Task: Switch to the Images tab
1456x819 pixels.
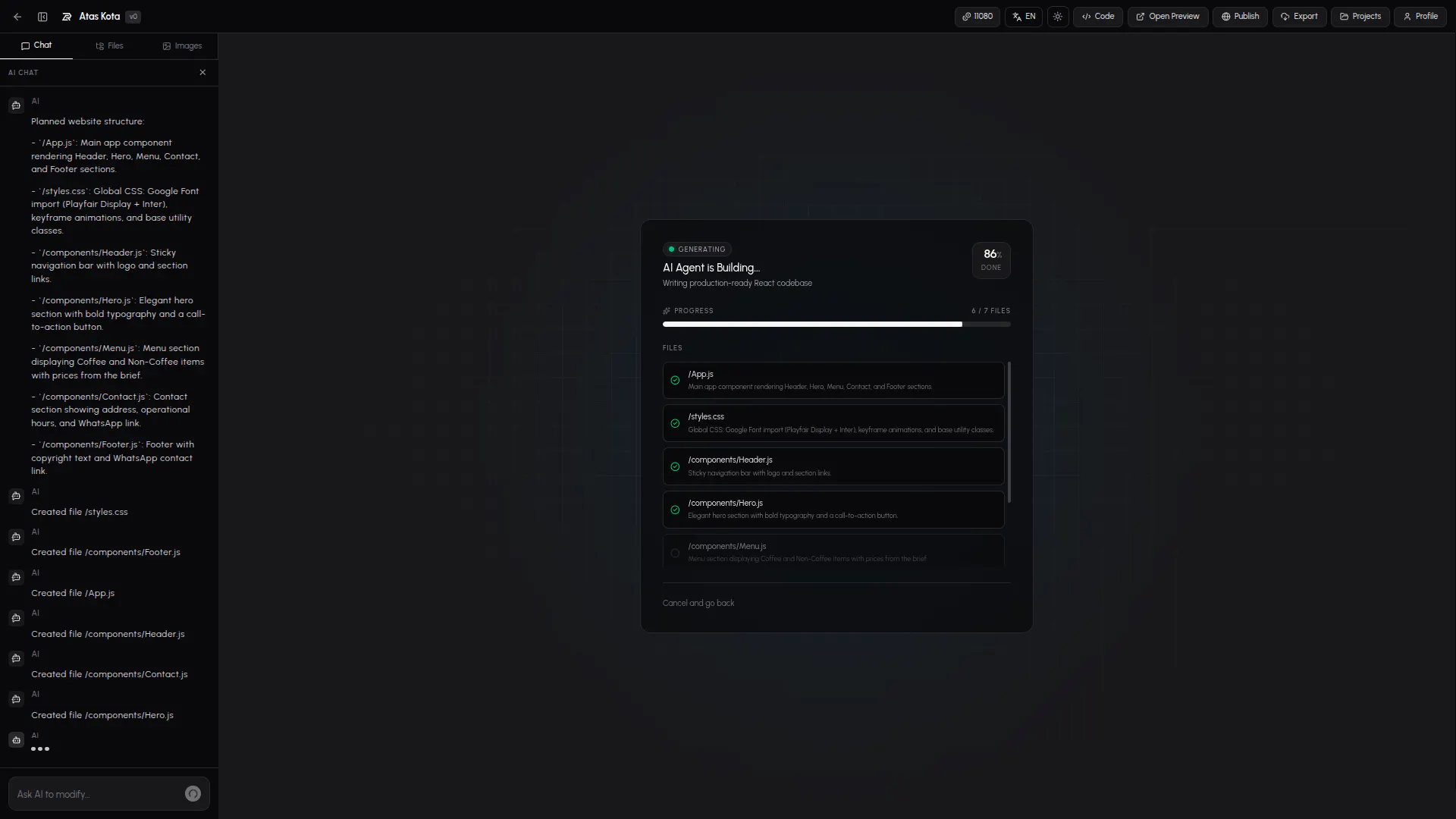Action: coord(182,46)
